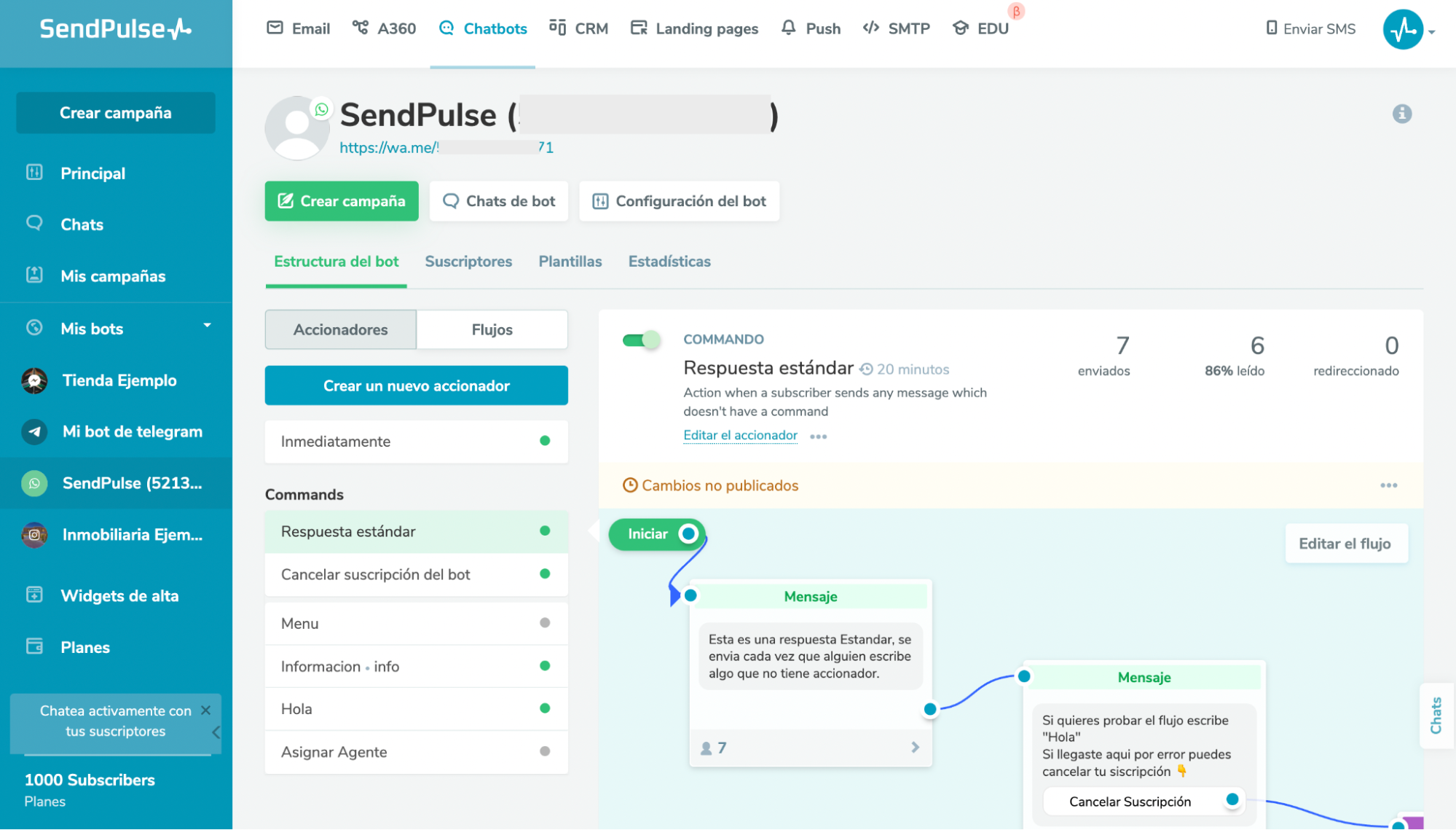The height and width of the screenshot is (830, 1456).
Task: Click the Cambios no publicados clock icon
Action: coord(630,485)
